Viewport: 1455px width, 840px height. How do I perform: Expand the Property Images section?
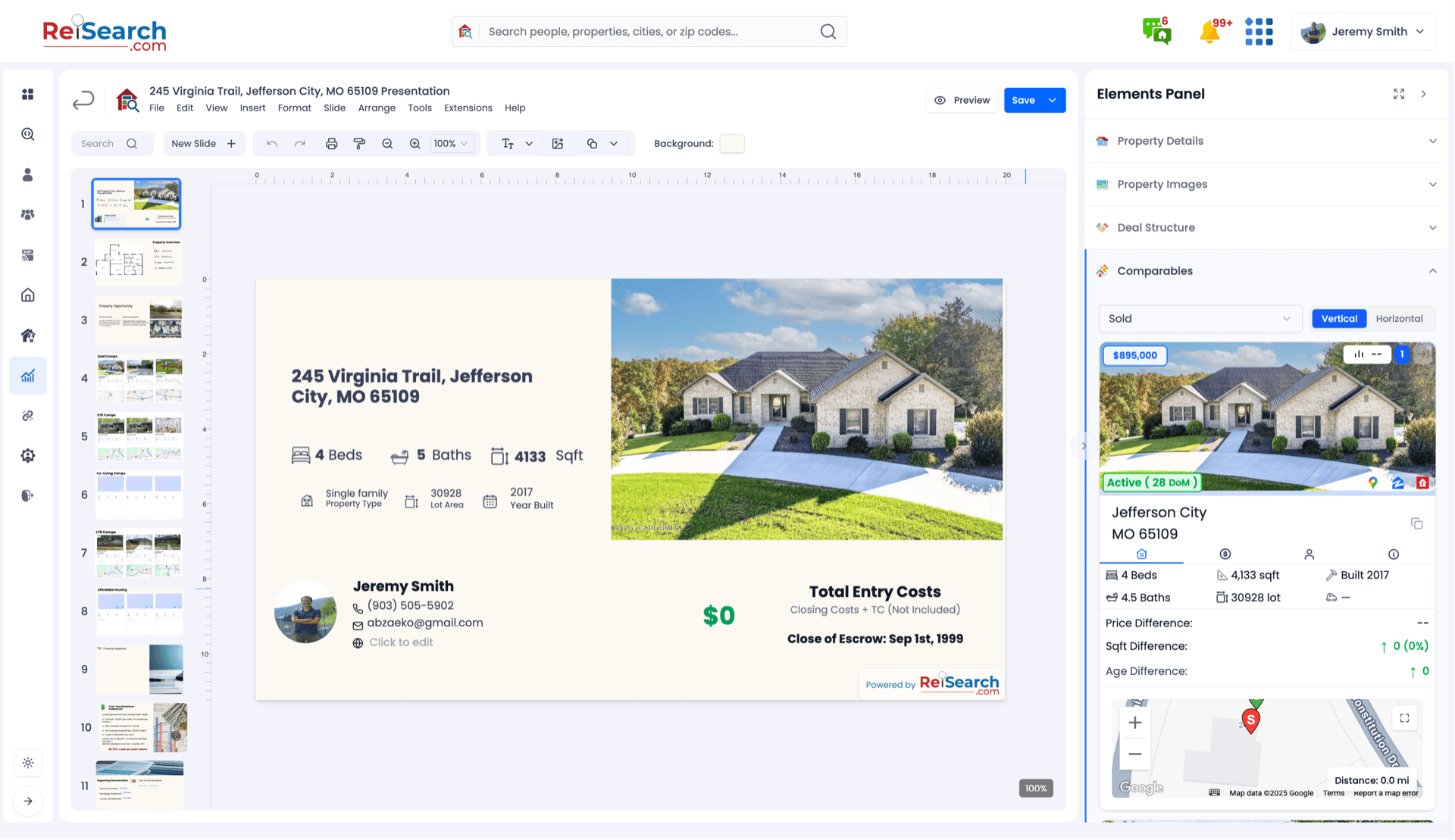click(1266, 184)
